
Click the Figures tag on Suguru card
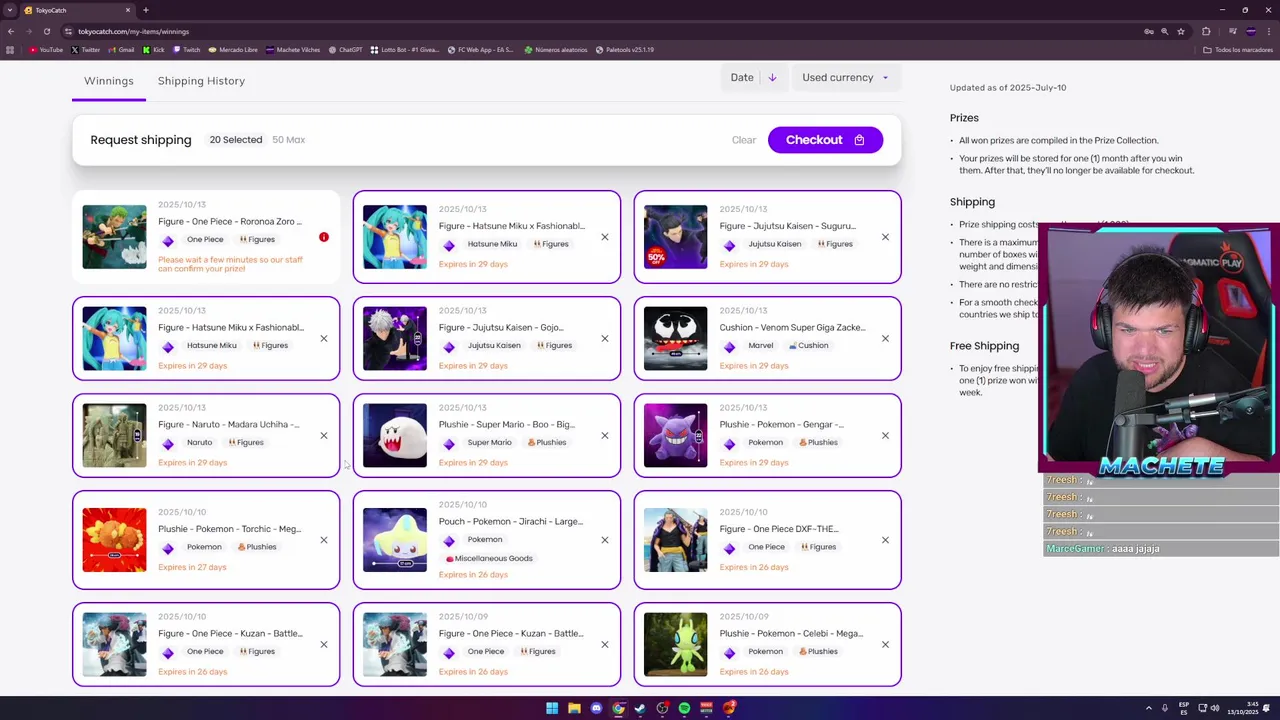[834, 244]
